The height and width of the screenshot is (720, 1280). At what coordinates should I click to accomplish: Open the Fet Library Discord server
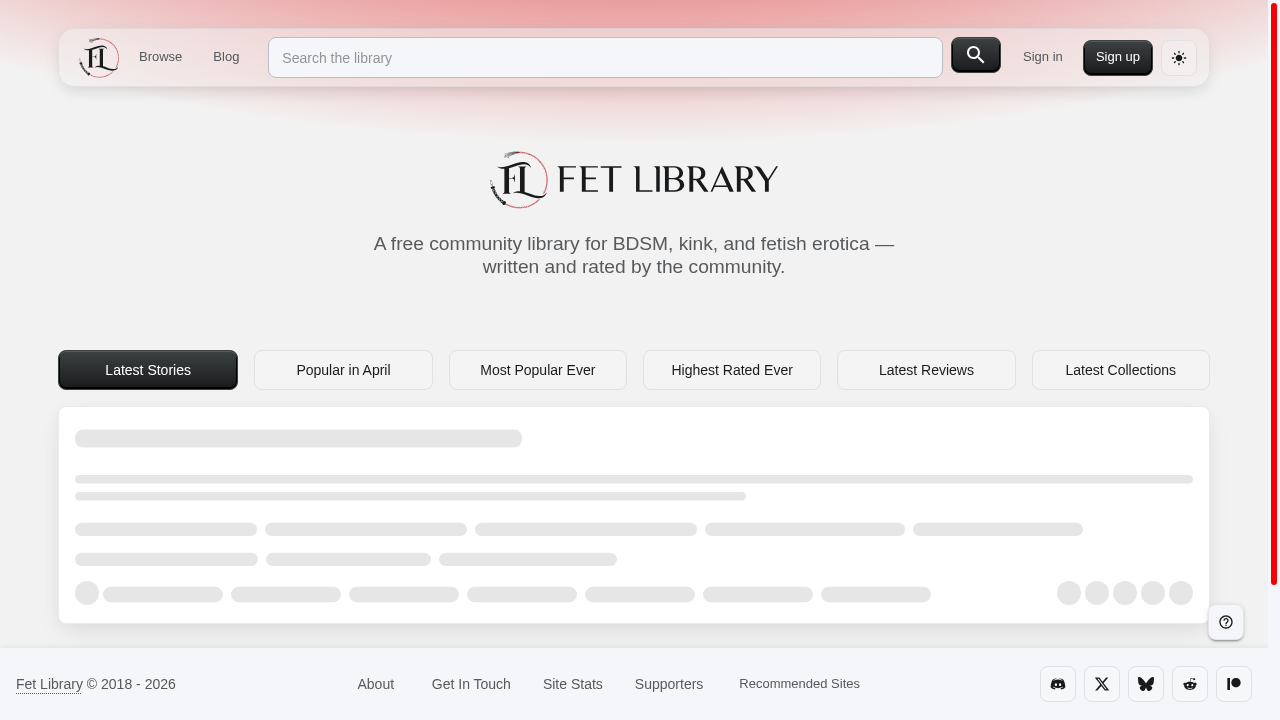coord(1058,684)
